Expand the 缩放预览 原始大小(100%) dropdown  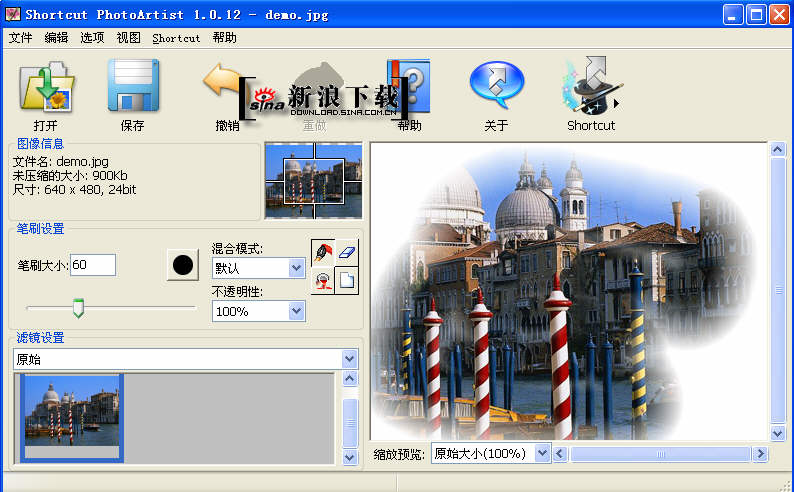pos(542,453)
